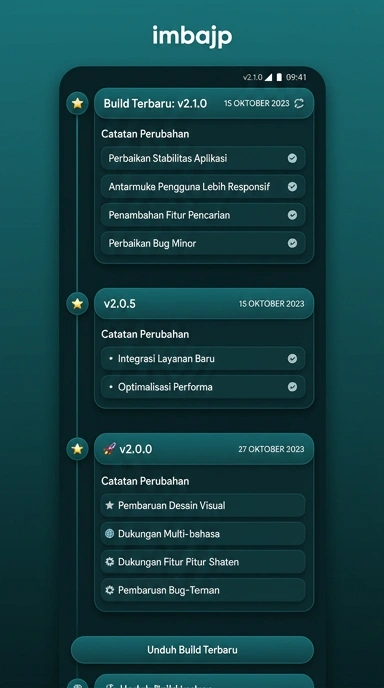Click the gear icon on Dukungan Fitur row

[x=110, y=562]
